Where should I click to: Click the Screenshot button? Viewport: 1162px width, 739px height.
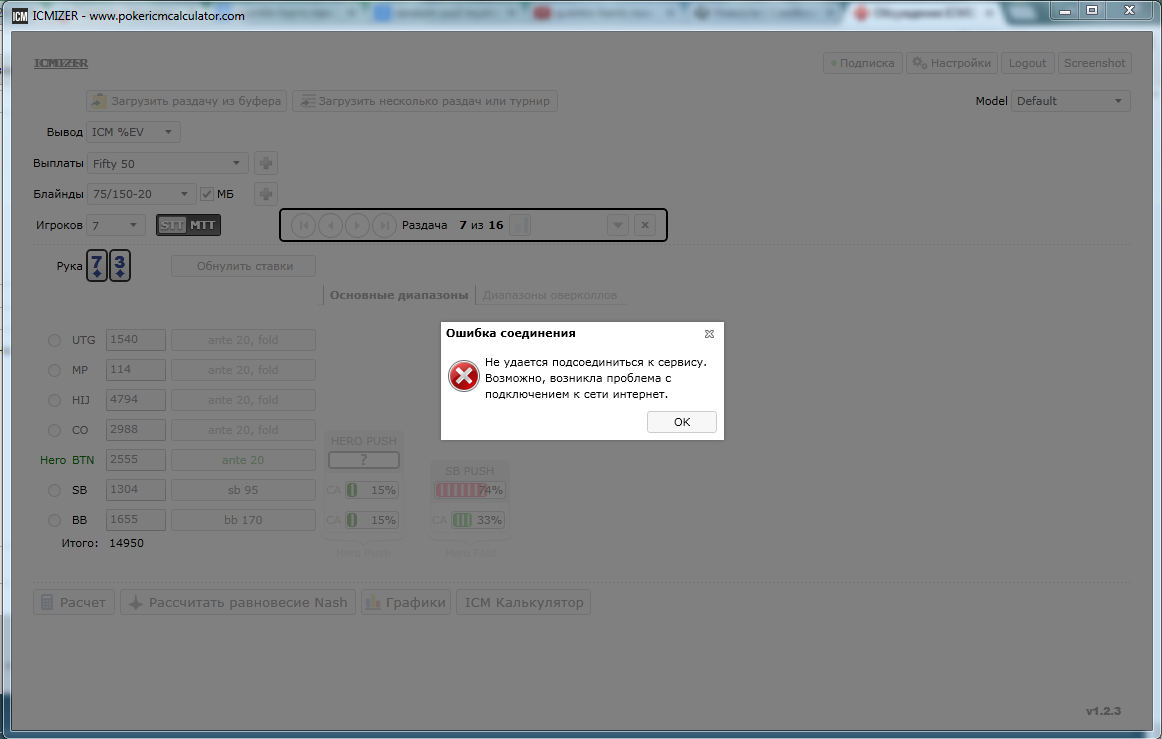[1094, 63]
